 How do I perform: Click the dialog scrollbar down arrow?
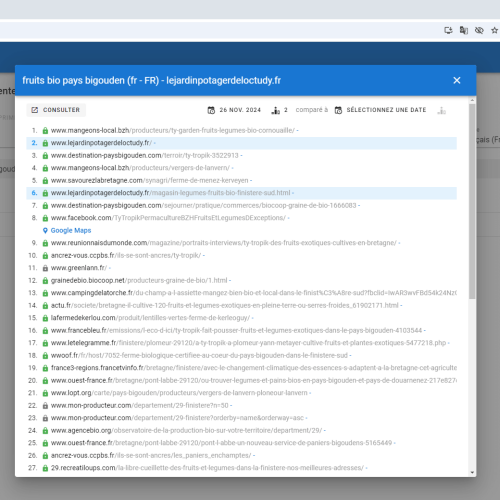[472, 472]
